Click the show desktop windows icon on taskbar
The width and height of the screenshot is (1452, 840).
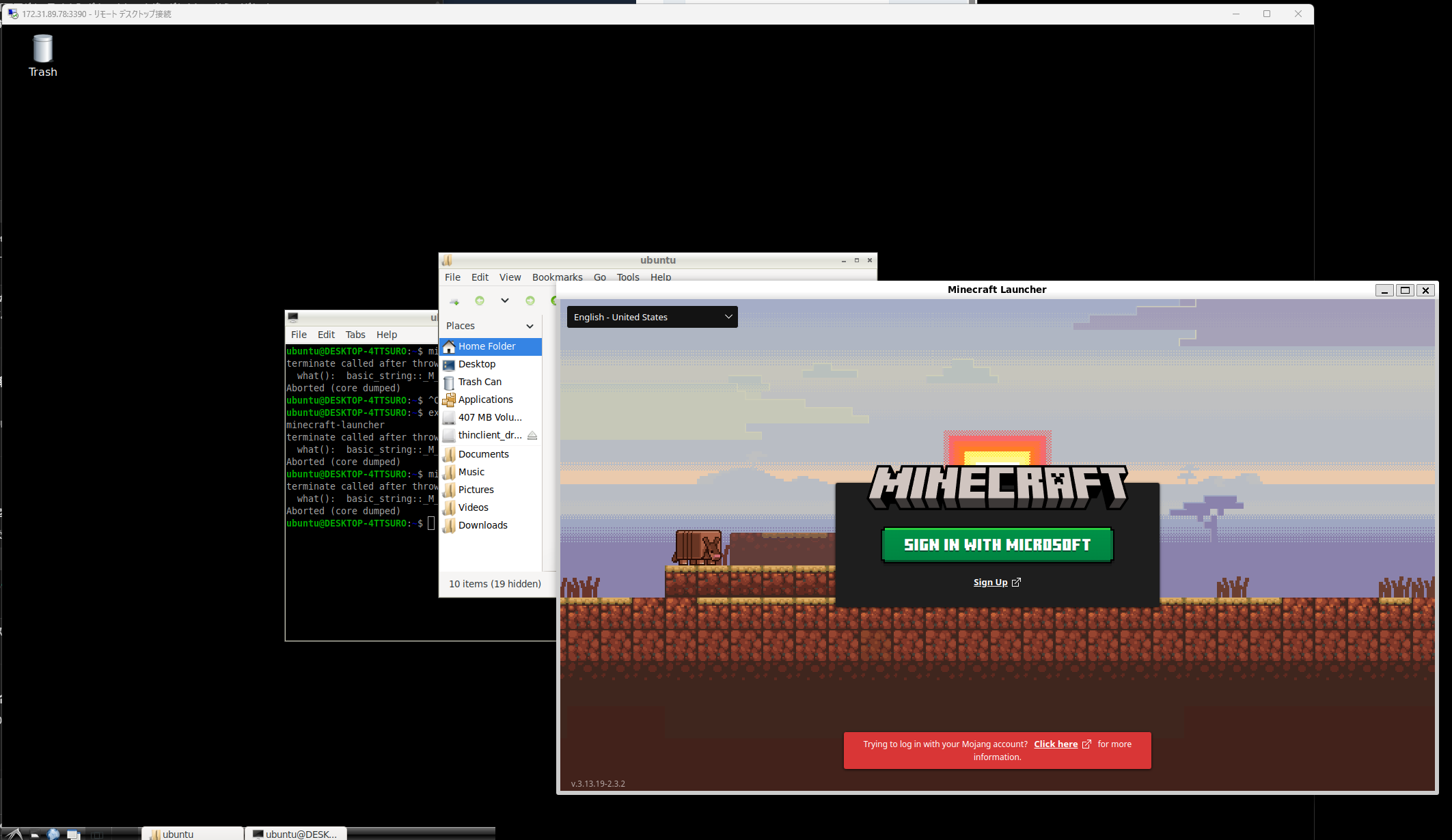(x=73, y=835)
